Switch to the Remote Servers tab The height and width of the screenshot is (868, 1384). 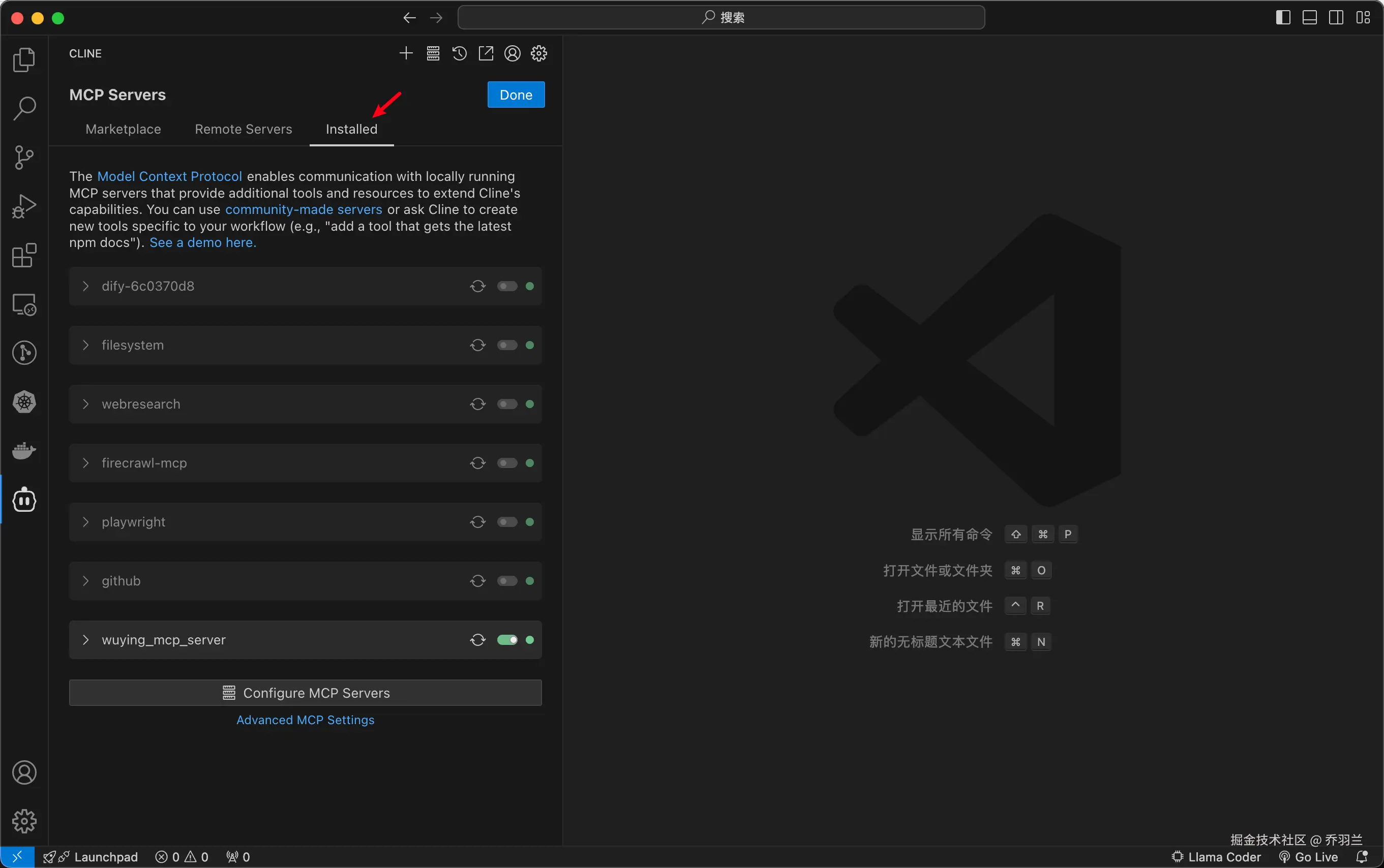244,129
